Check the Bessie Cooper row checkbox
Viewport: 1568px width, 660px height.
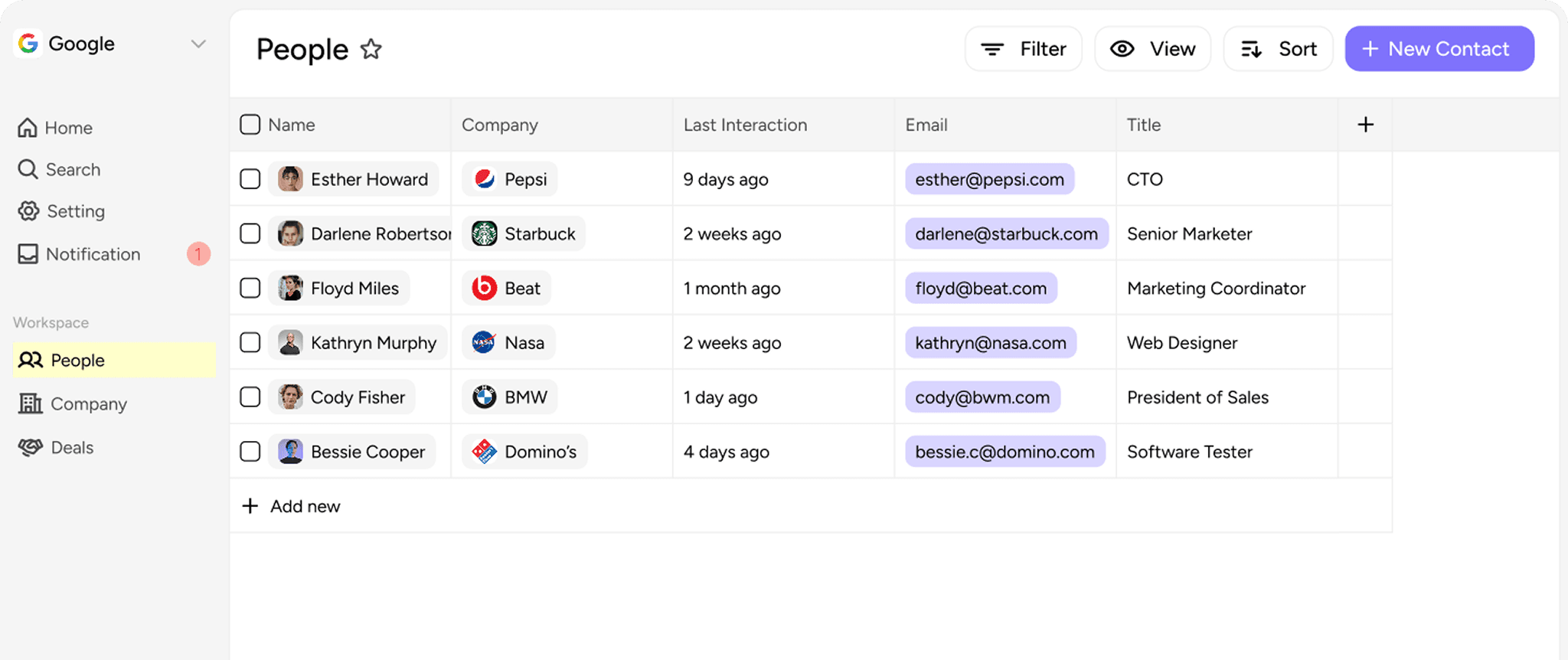click(250, 452)
